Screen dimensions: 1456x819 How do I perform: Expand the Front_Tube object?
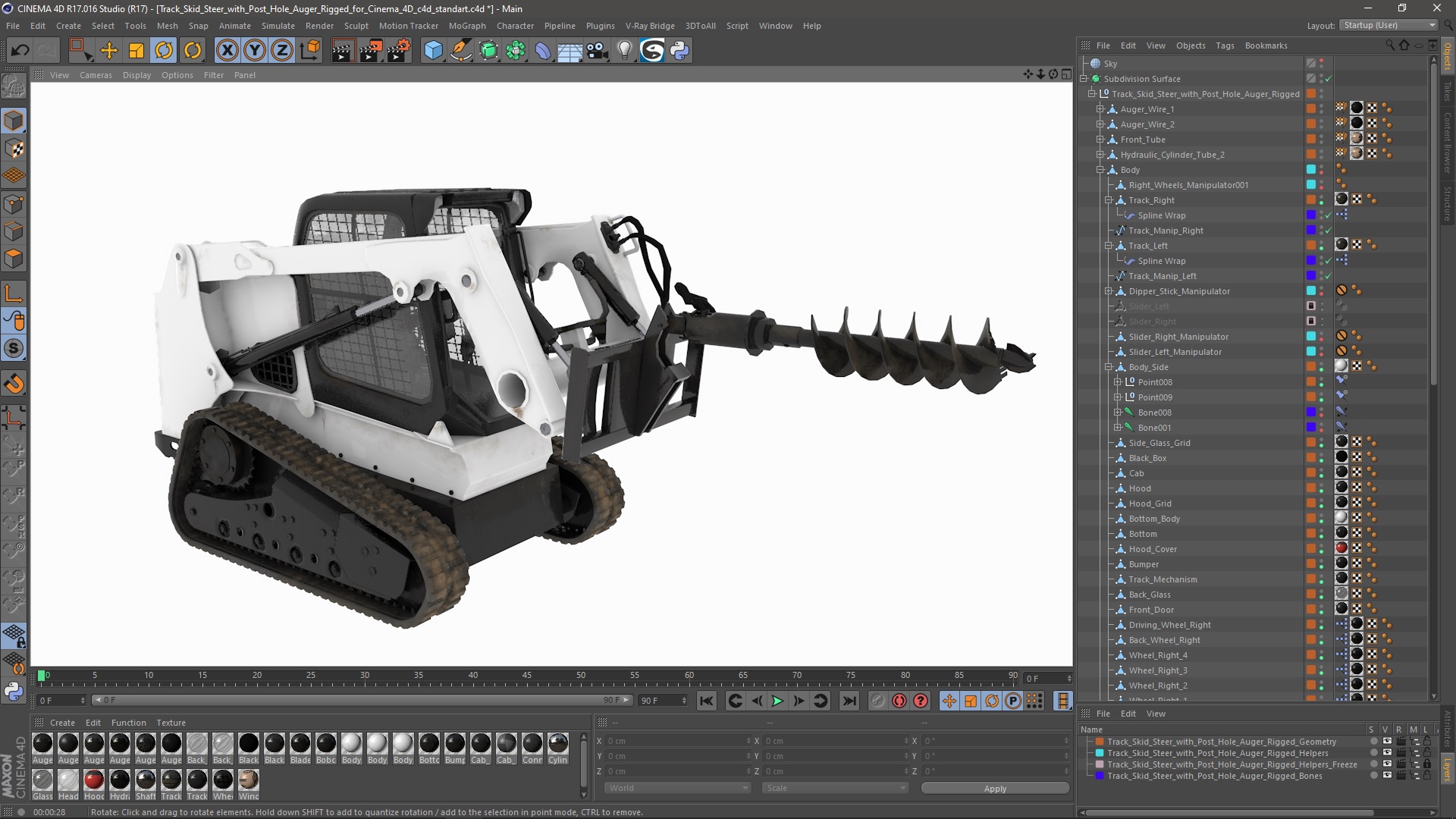[x=1100, y=140]
